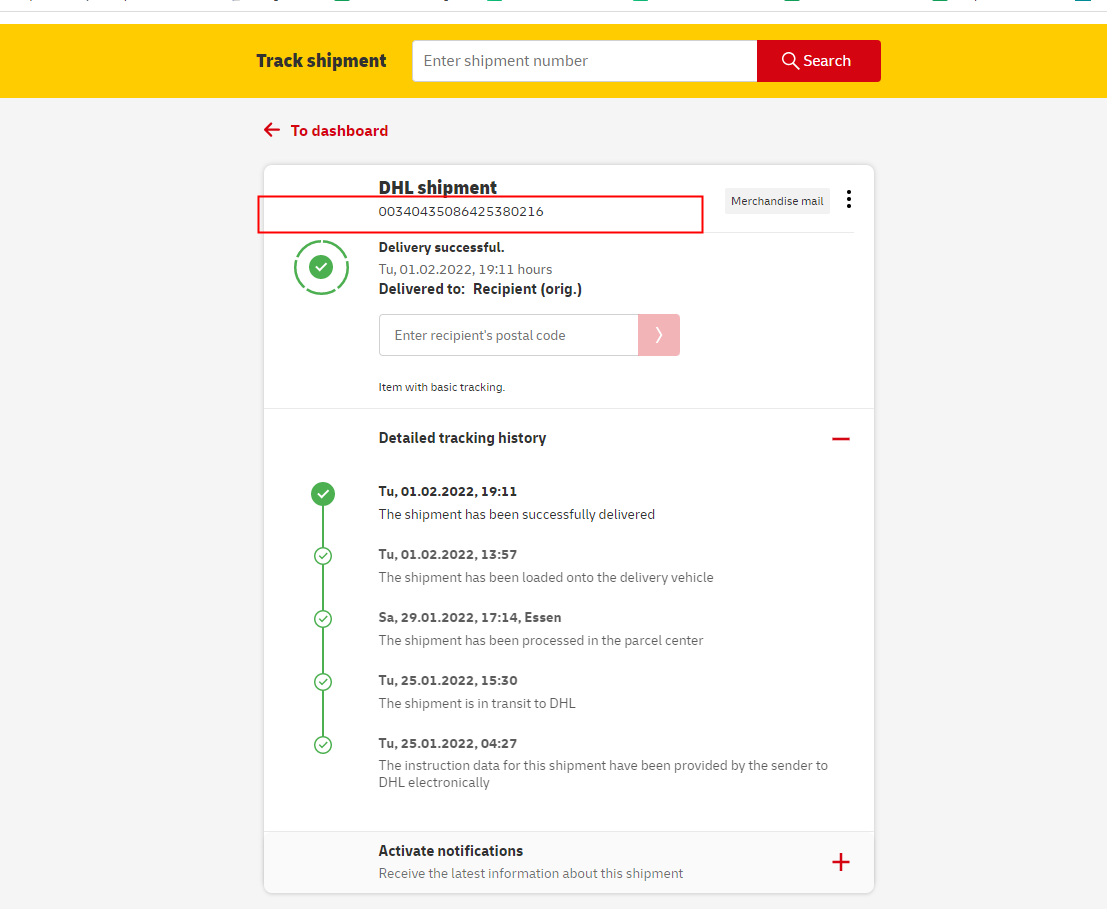Click the large green delivery success icon
Image resolution: width=1107 pixels, height=923 pixels.
tap(321, 267)
